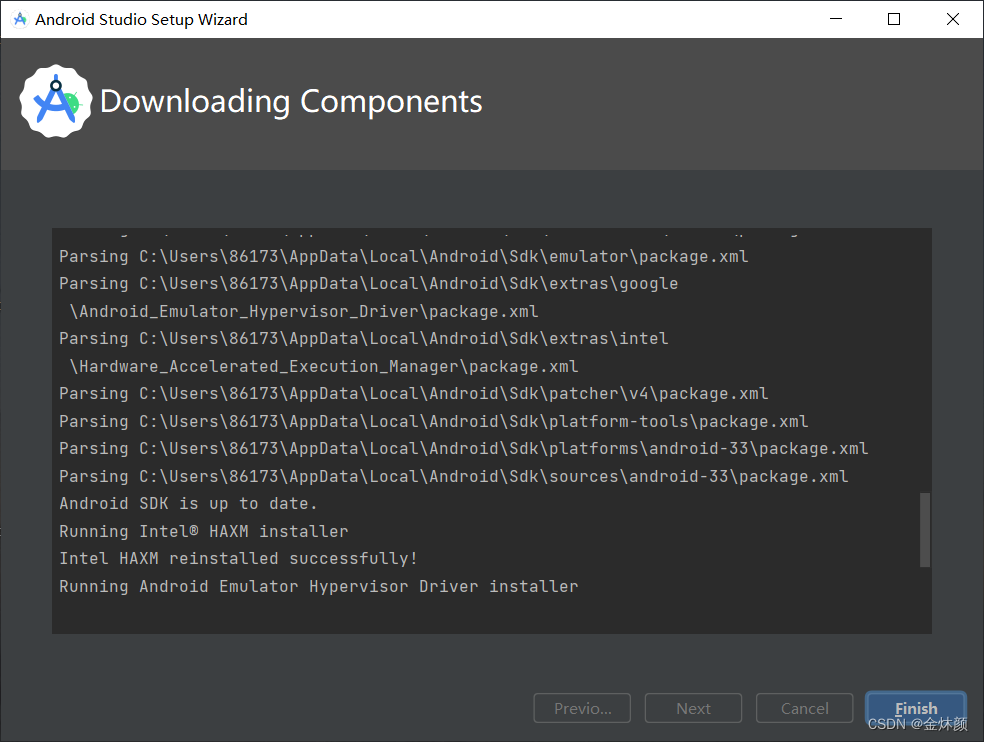Click the platform-tools\package.xml parsing line

tap(434, 421)
